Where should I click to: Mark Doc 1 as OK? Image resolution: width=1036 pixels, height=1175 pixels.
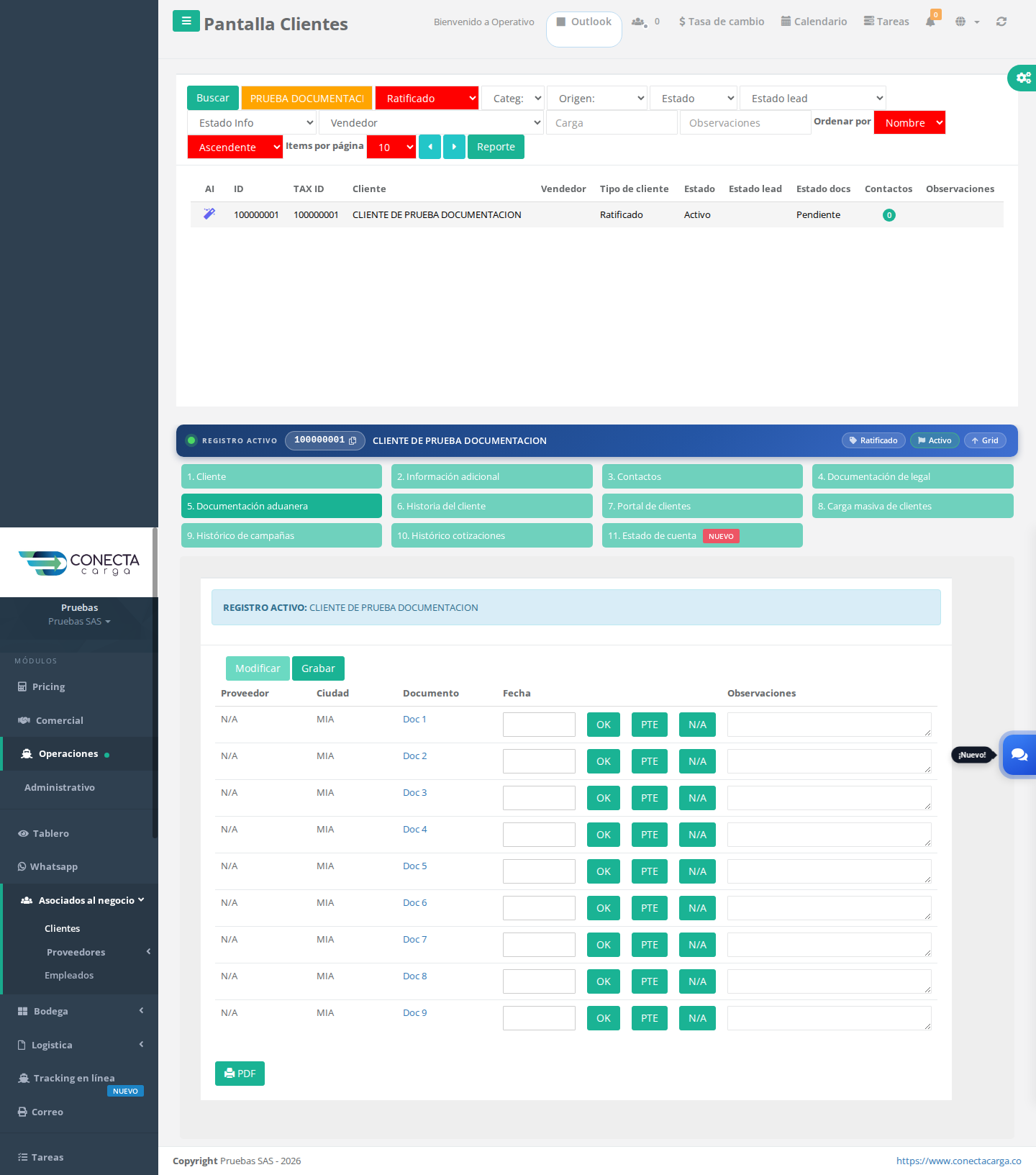[604, 725]
